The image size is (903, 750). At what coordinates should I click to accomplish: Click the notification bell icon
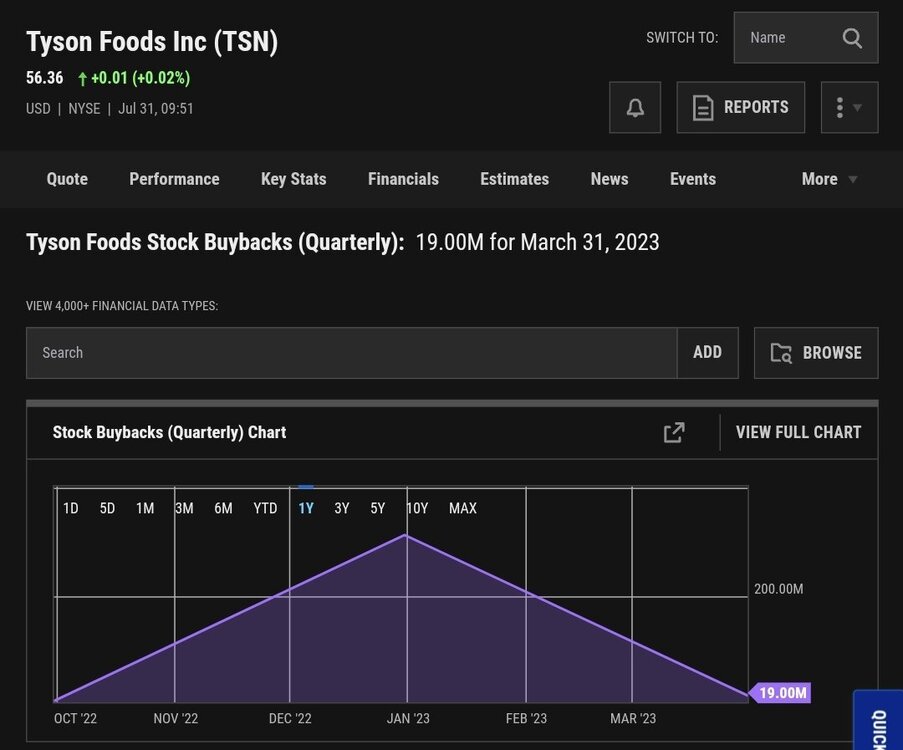[x=635, y=108]
